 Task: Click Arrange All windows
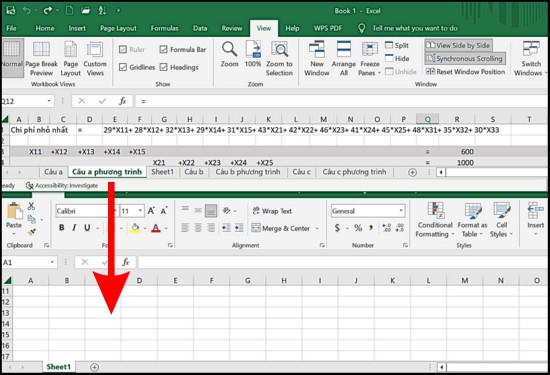[x=344, y=58]
